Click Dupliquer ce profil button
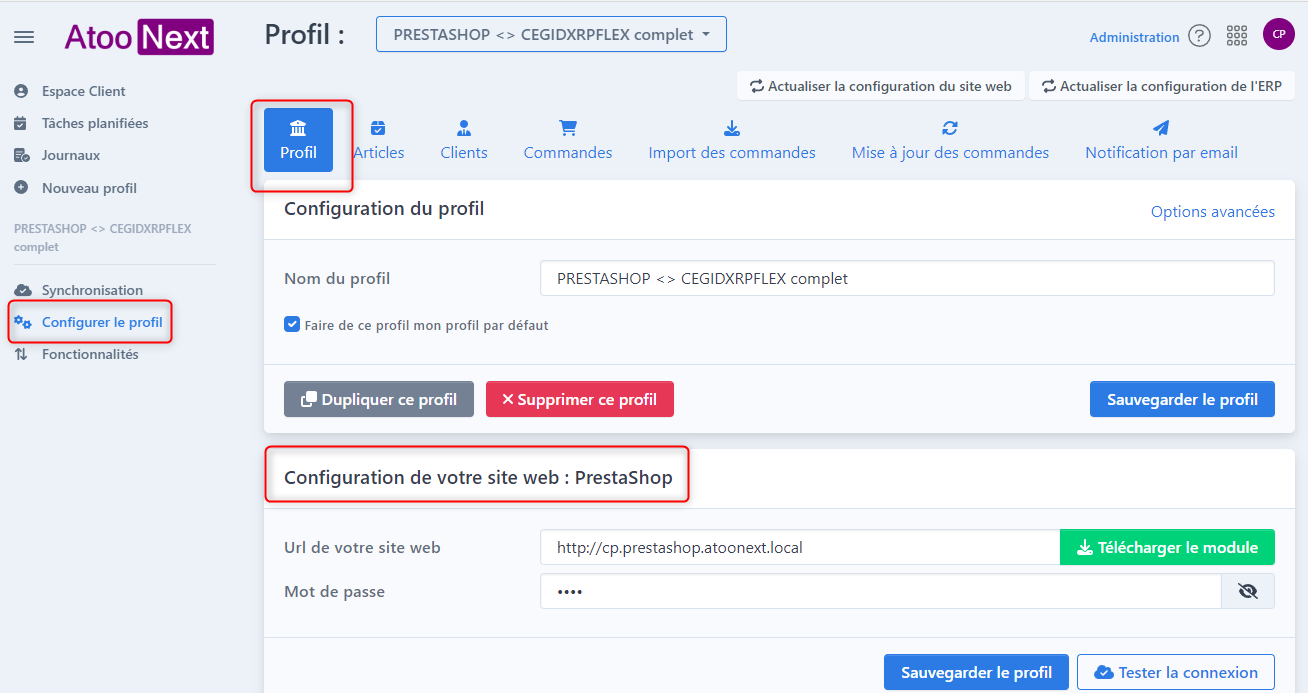Image resolution: width=1308 pixels, height=693 pixels. (379, 399)
